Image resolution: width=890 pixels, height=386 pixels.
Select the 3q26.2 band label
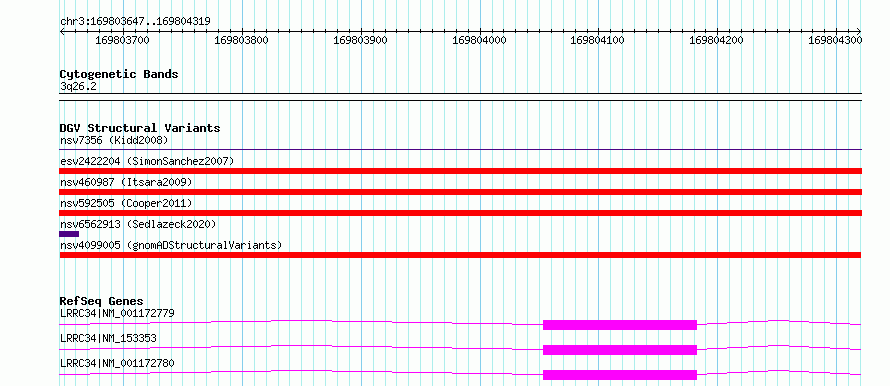(78, 86)
